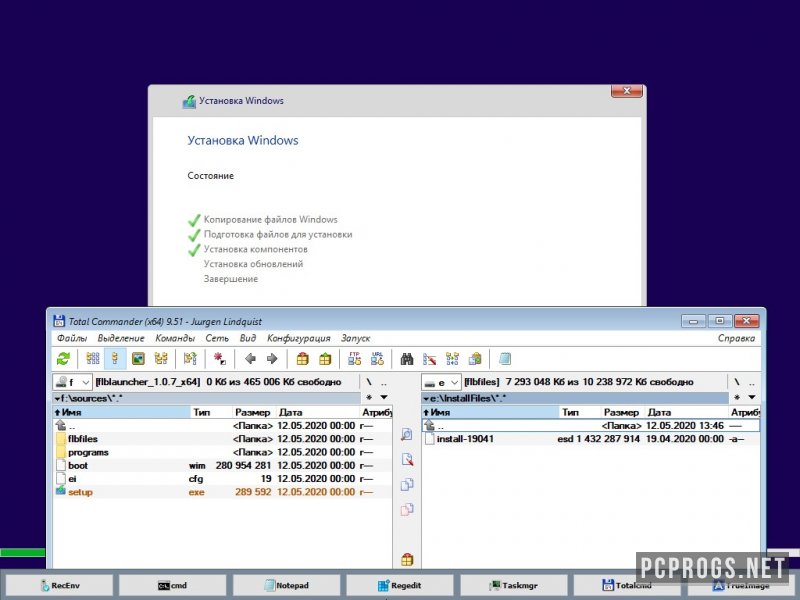Launch Taskmgr from the bottom bar
This screenshot has width=800, height=600.
point(514,585)
